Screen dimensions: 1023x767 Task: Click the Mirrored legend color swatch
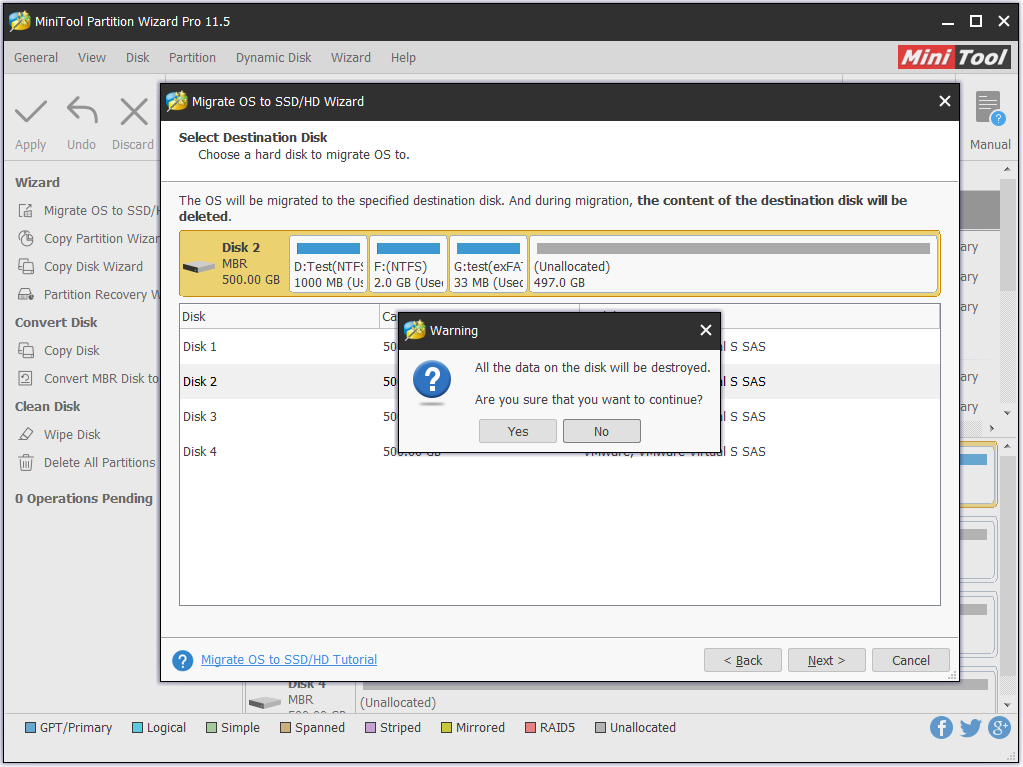click(446, 727)
